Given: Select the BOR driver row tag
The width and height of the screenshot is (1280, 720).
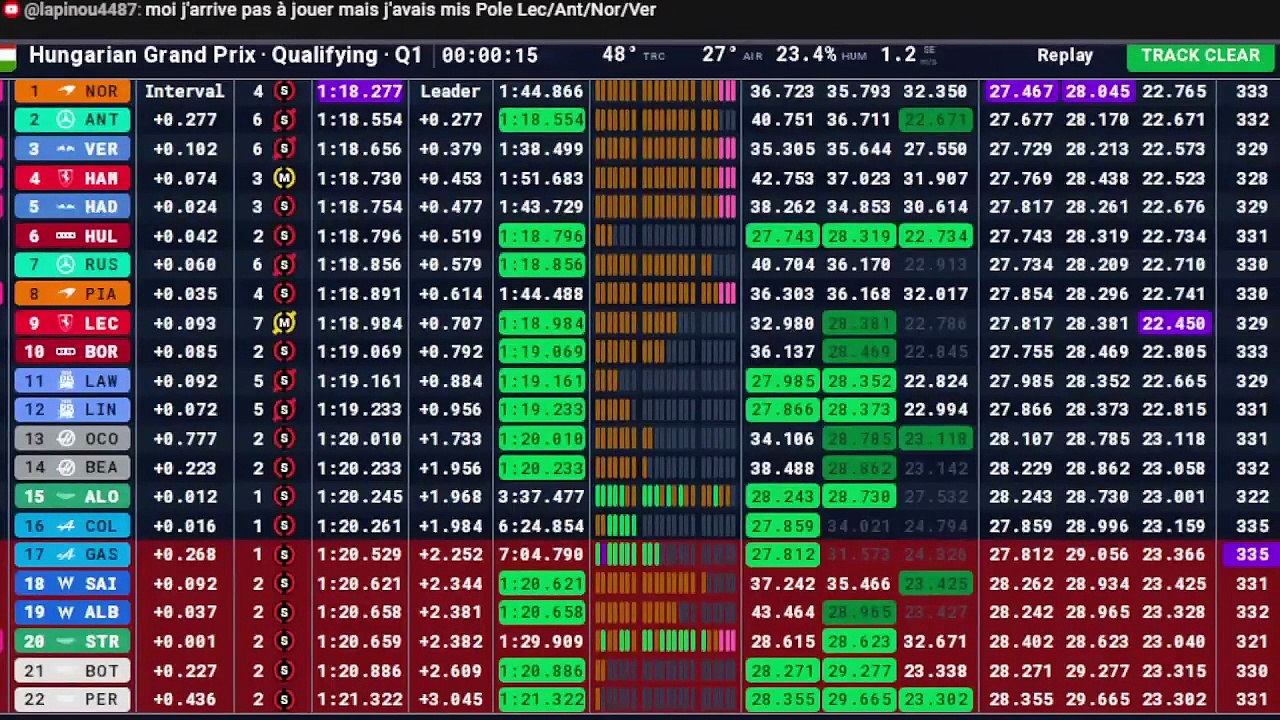Looking at the screenshot, I should point(72,352).
